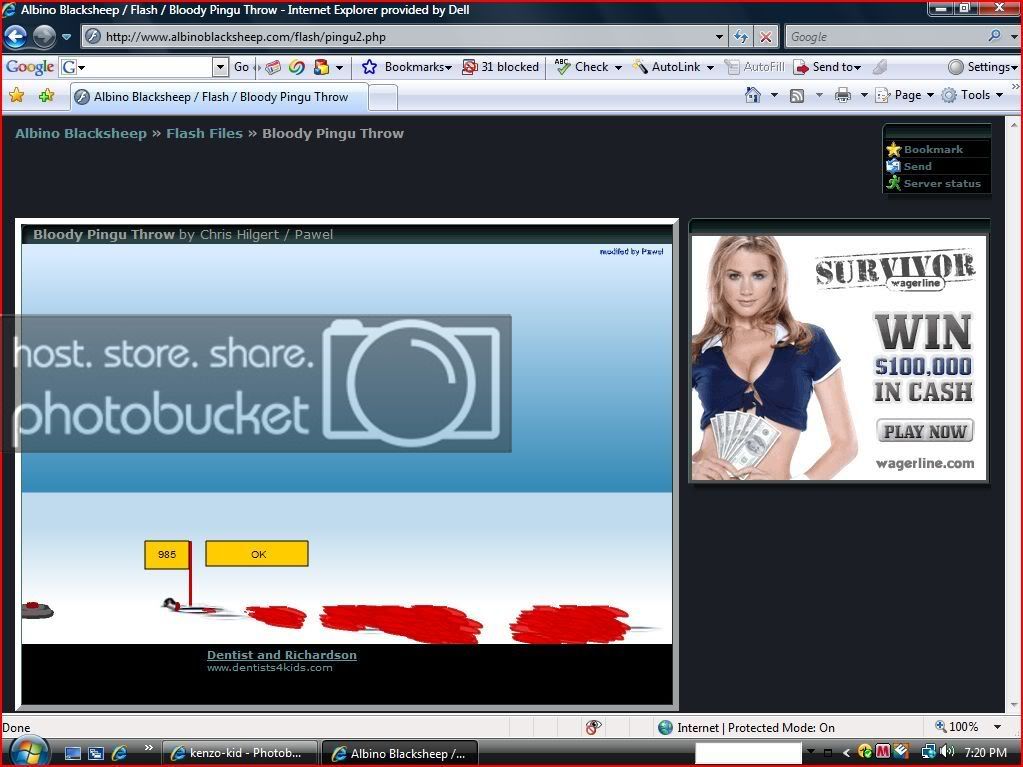This screenshot has width=1023, height=767.
Task: Click the Flash Files breadcrumb link
Action: click(204, 133)
